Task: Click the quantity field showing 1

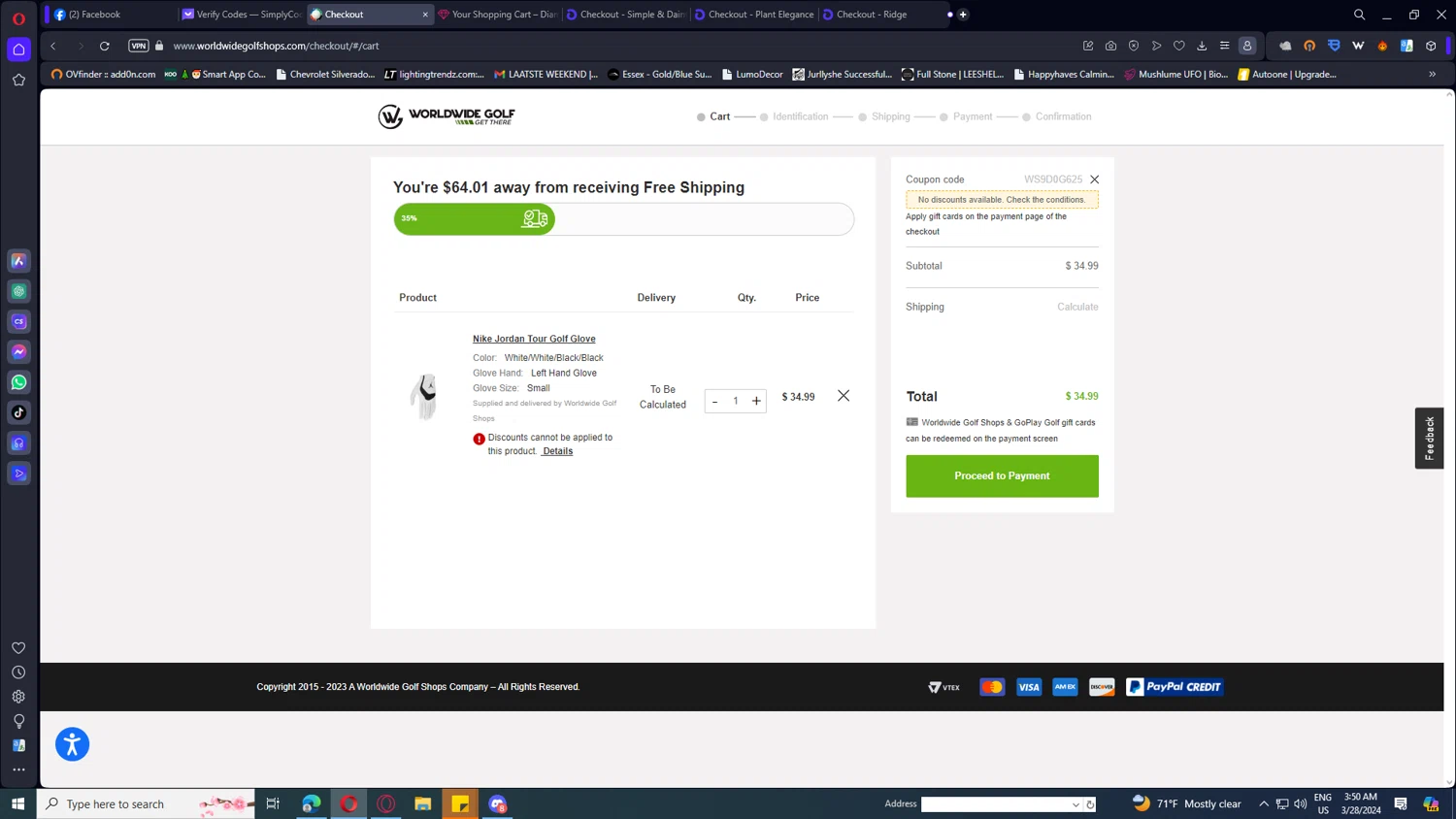Action: coord(736,401)
